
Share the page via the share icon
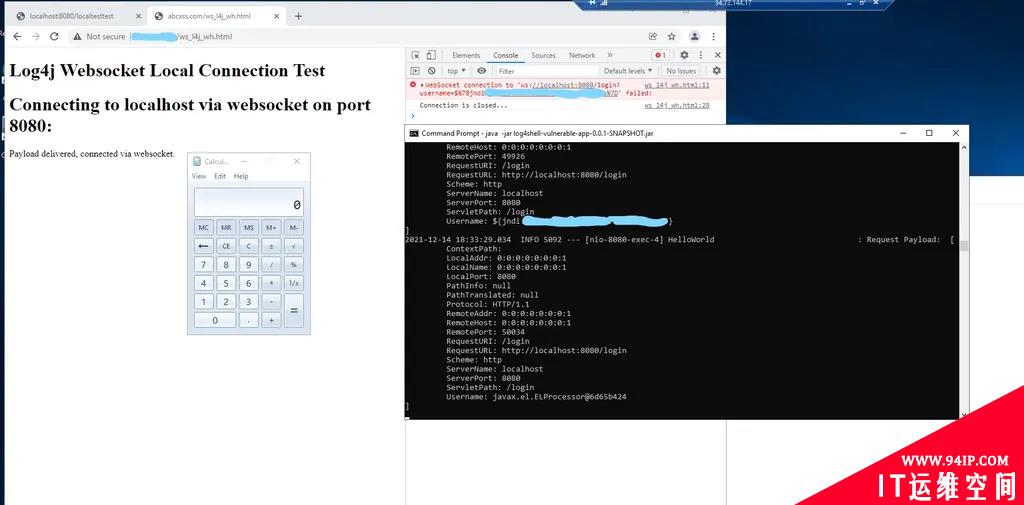click(x=652, y=37)
